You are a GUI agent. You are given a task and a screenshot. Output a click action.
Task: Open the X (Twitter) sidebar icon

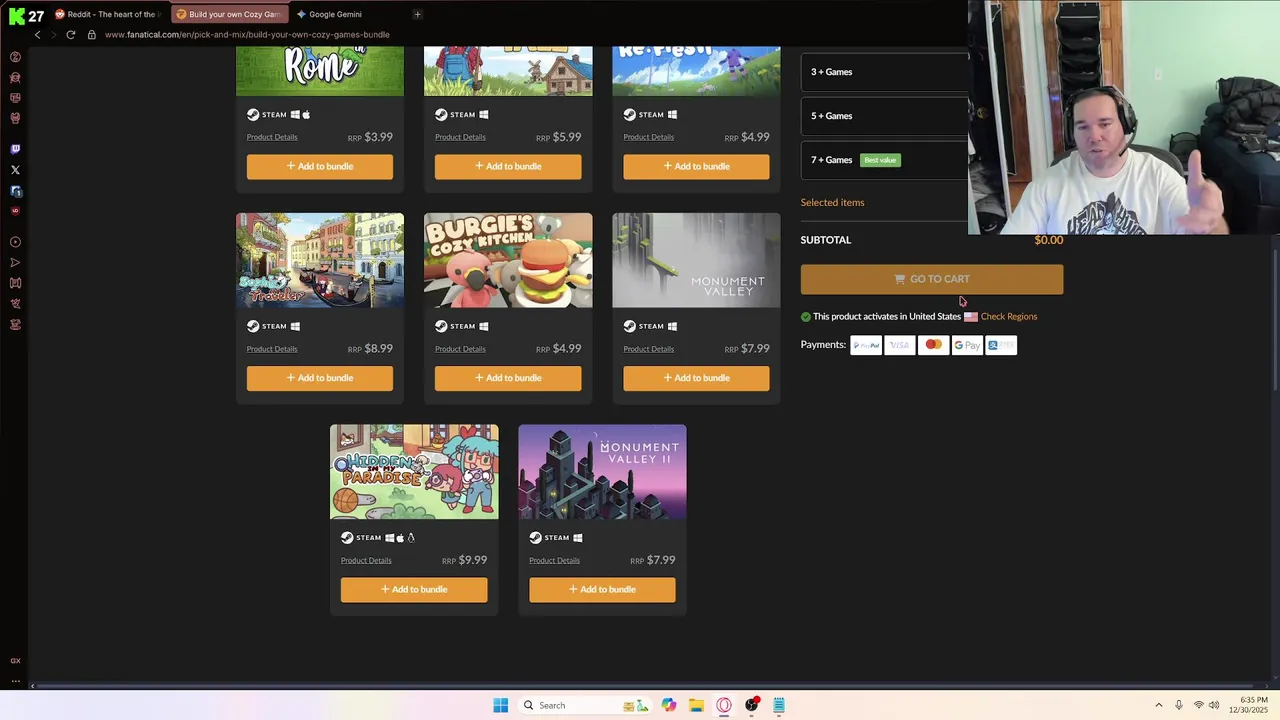(15, 170)
